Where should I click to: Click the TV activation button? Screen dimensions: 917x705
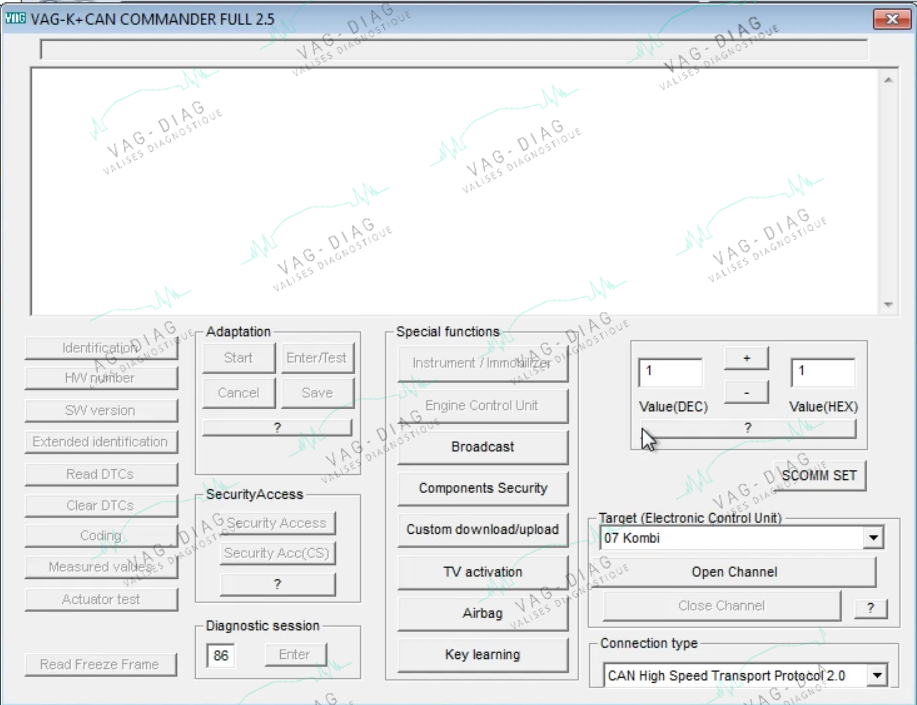(482, 572)
